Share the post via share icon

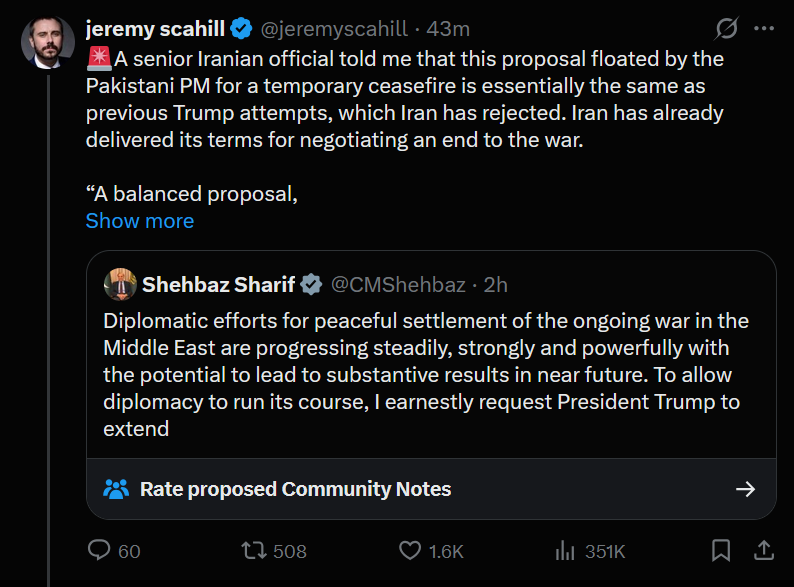[x=762, y=550]
